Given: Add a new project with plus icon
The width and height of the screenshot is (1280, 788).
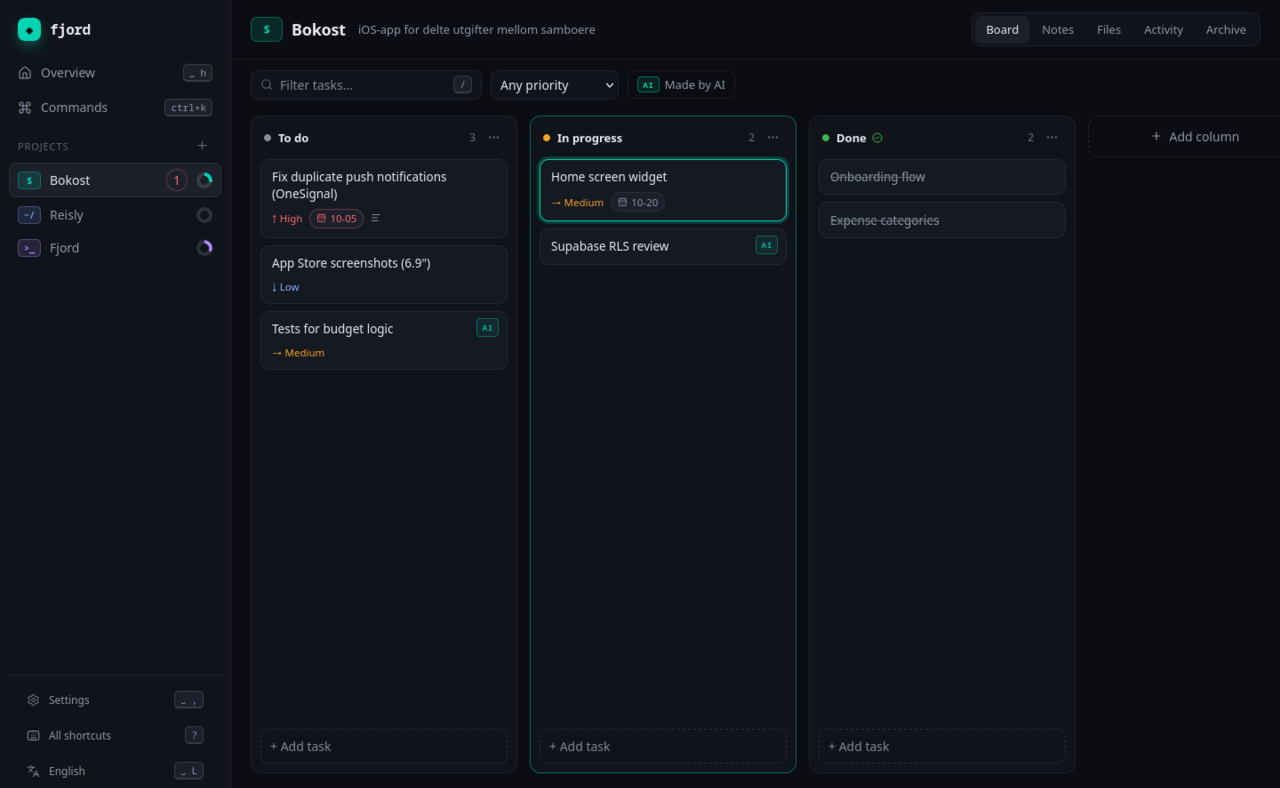Looking at the screenshot, I should click(x=202, y=146).
